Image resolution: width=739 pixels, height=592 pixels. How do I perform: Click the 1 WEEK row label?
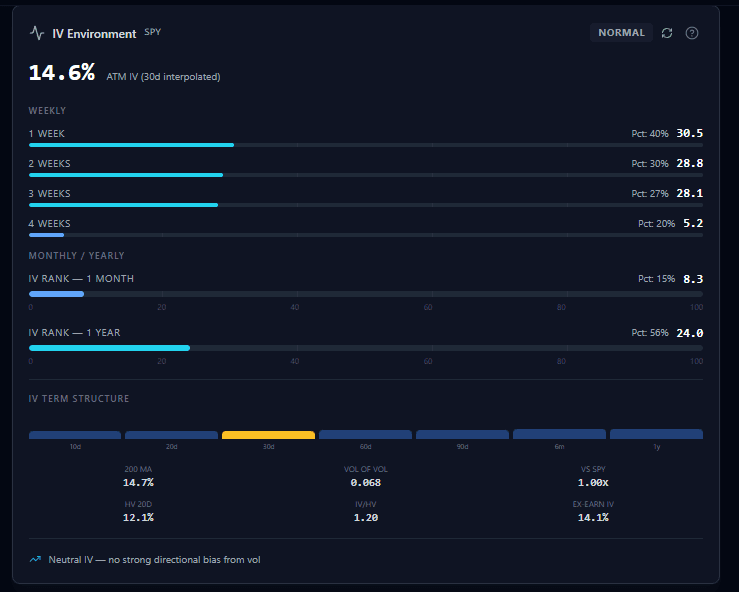(47, 134)
